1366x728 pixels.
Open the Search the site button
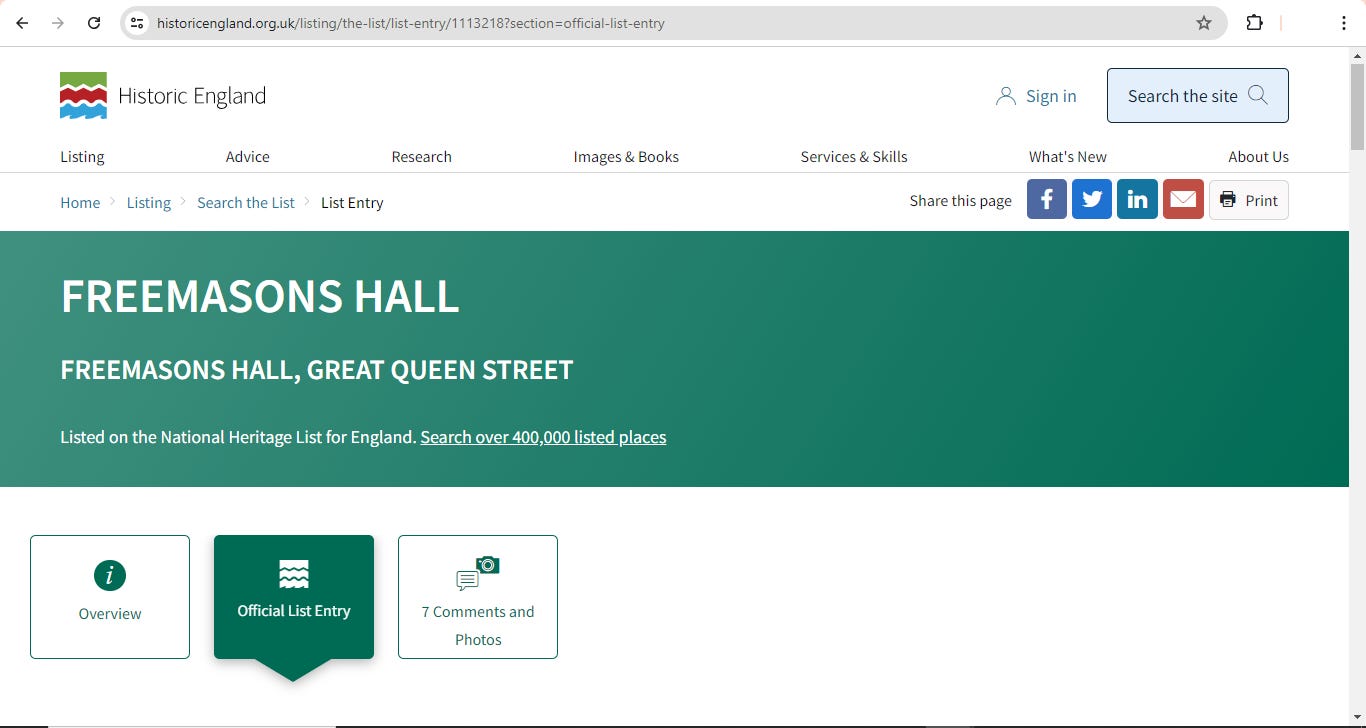tap(1197, 96)
